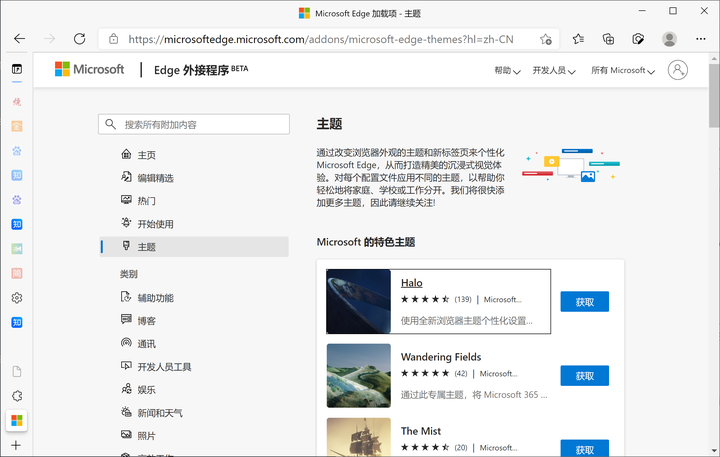Image resolution: width=720 pixels, height=457 pixels.
Task: Switch to the blank document tab
Action: coord(17,372)
